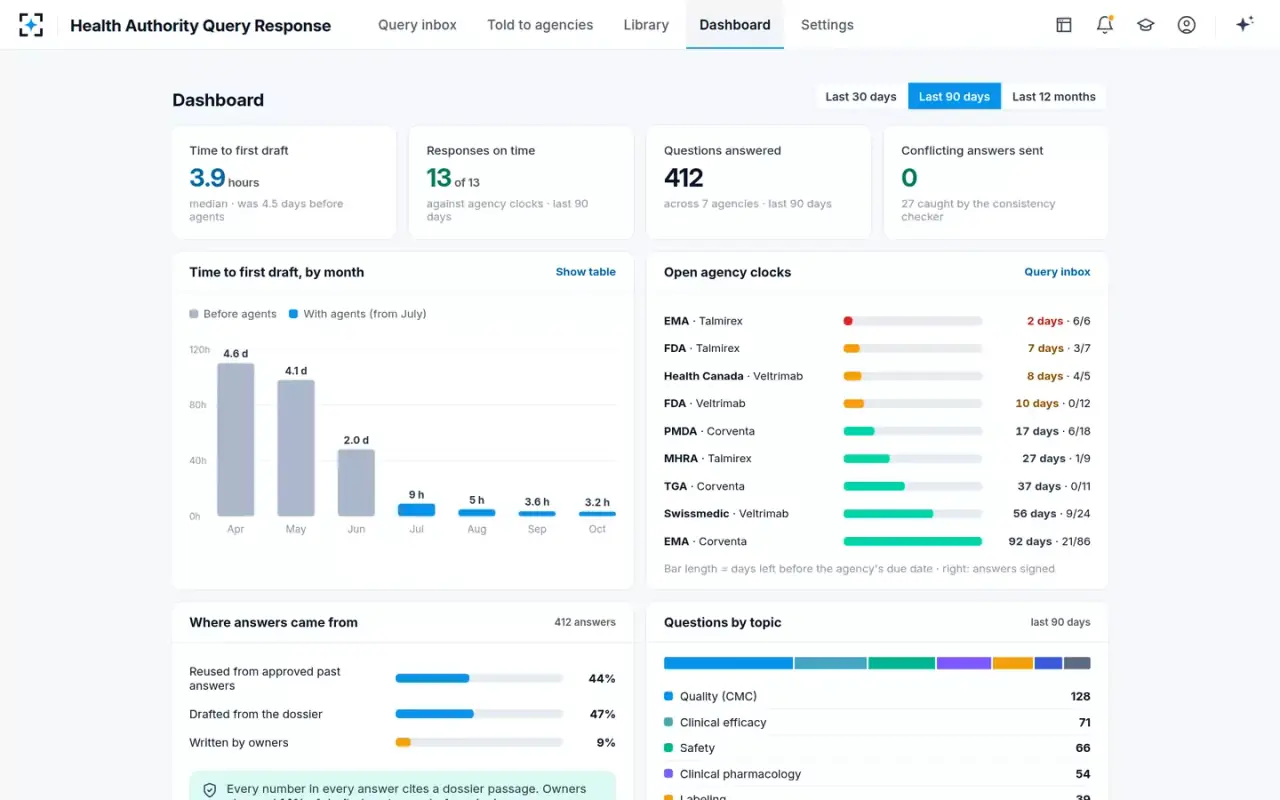1280x800 pixels.
Task: Open the notifications bell
Action: (1105, 25)
